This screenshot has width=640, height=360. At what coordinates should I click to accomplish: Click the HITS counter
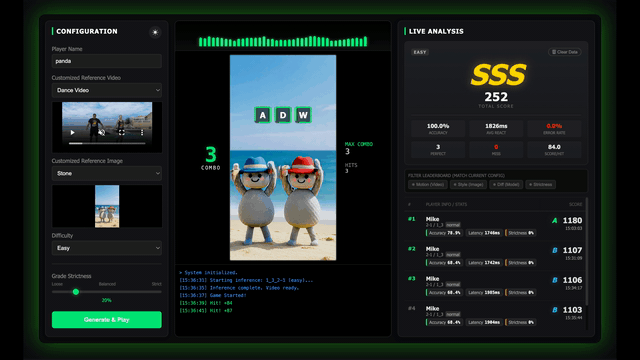(x=351, y=168)
